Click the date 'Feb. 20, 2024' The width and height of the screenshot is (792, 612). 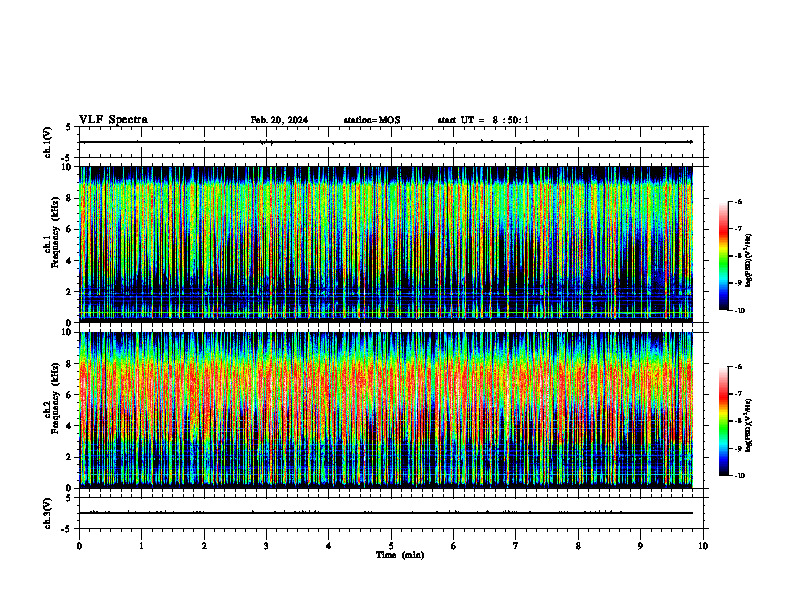point(279,120)
